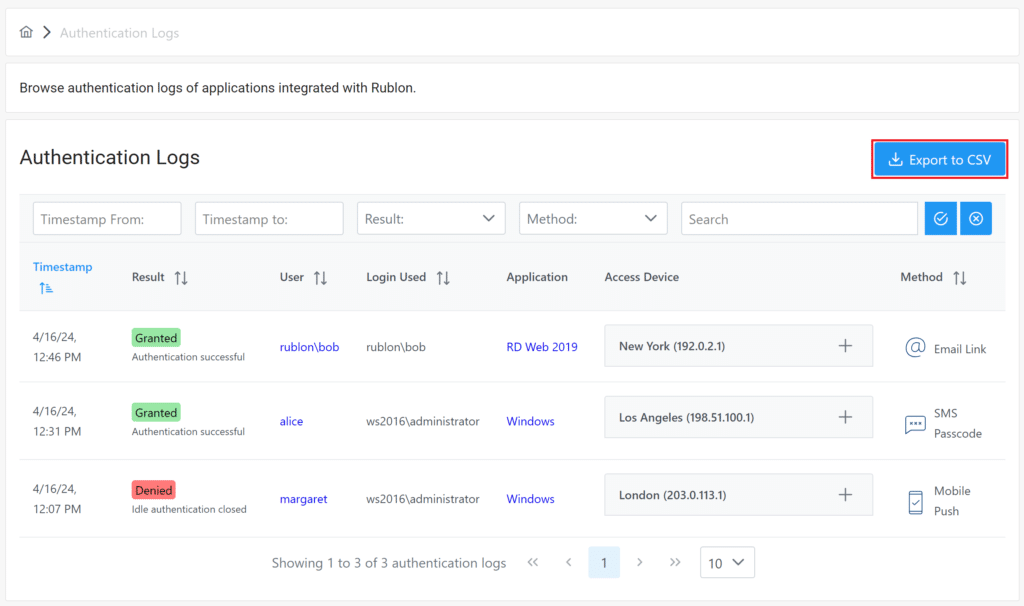Expand Los Angeles access device details
This screenshot has width=1024, height=606.
click(x=845, y=417)
